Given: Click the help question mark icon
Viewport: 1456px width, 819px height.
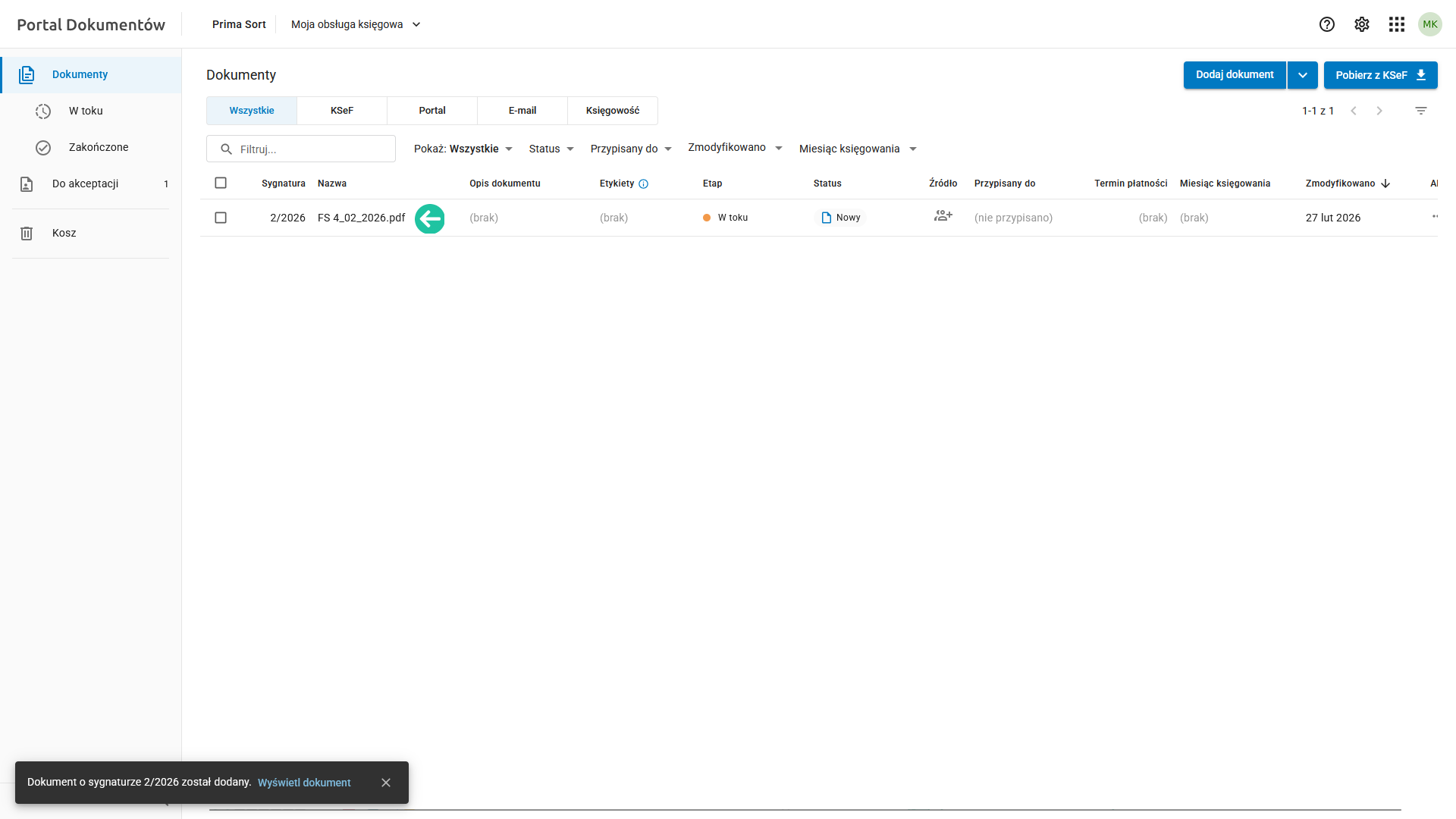Looking at the screenshot, I should 1326,24.
